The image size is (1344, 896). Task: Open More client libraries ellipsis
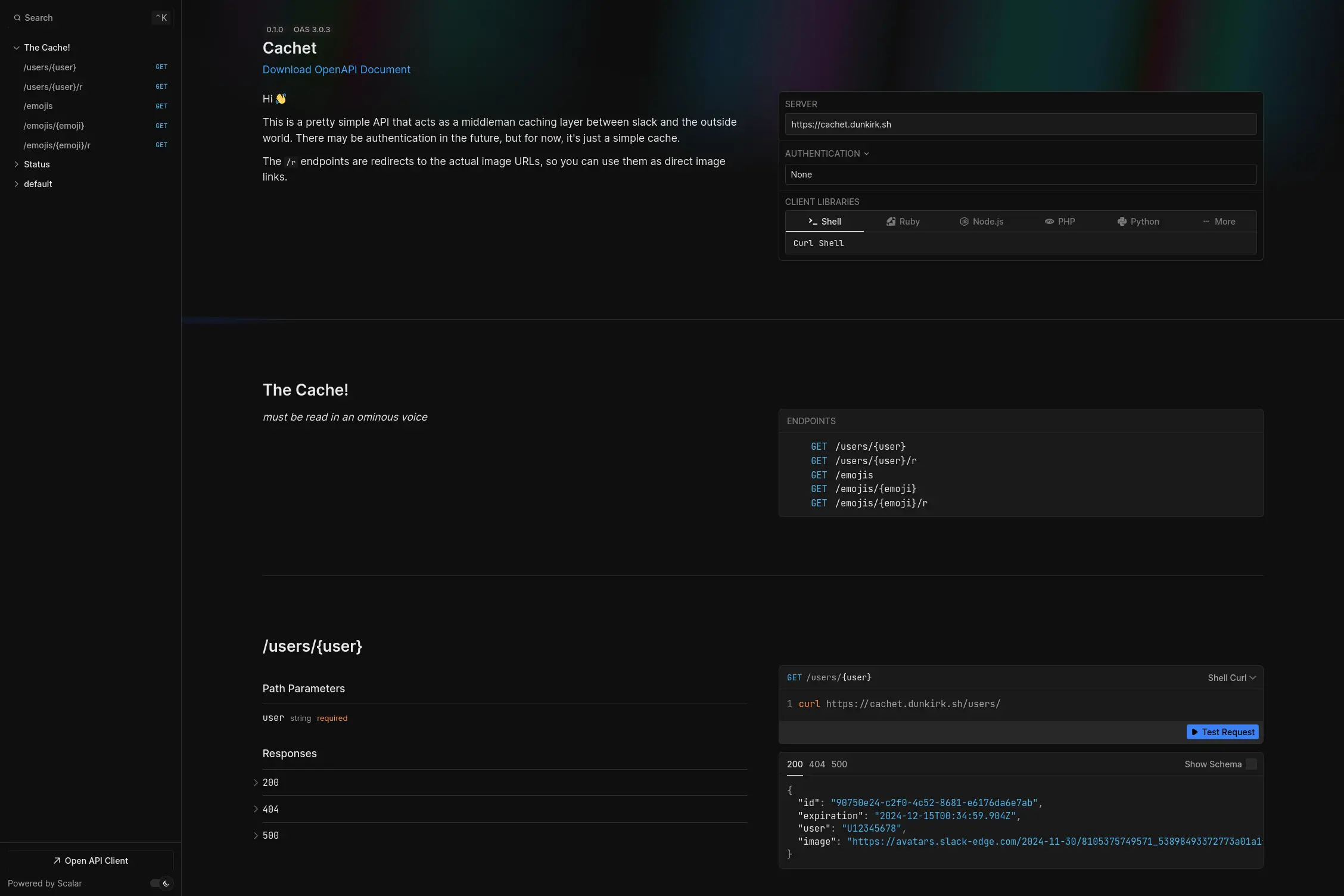tap(1206, 222)
